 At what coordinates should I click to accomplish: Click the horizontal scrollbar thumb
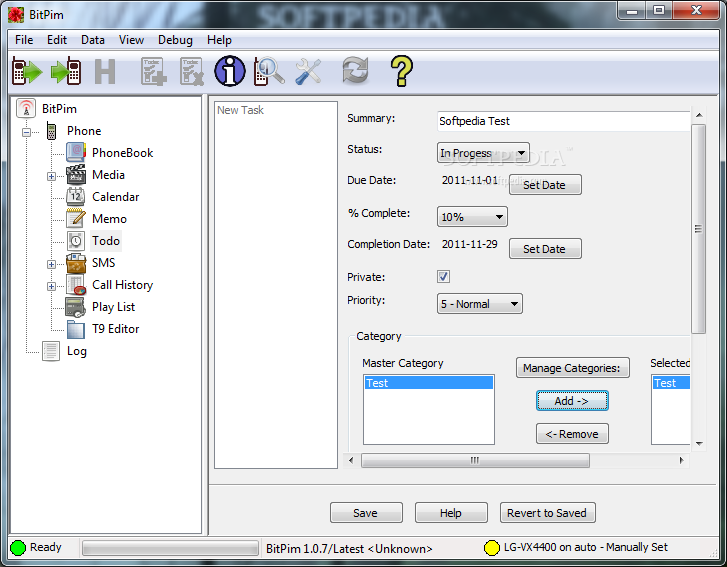(475, 460)
